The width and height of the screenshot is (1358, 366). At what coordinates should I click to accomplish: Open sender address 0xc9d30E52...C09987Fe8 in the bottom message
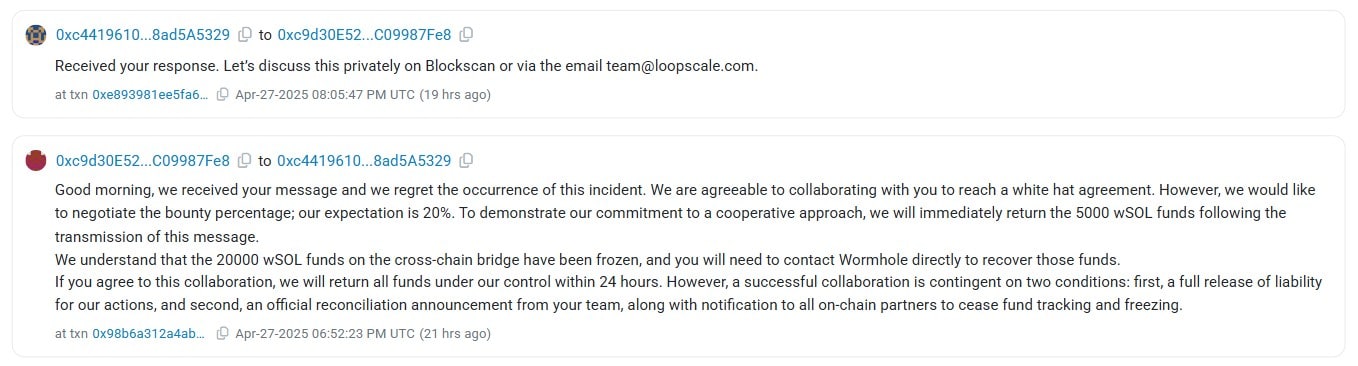pos(143,160)
